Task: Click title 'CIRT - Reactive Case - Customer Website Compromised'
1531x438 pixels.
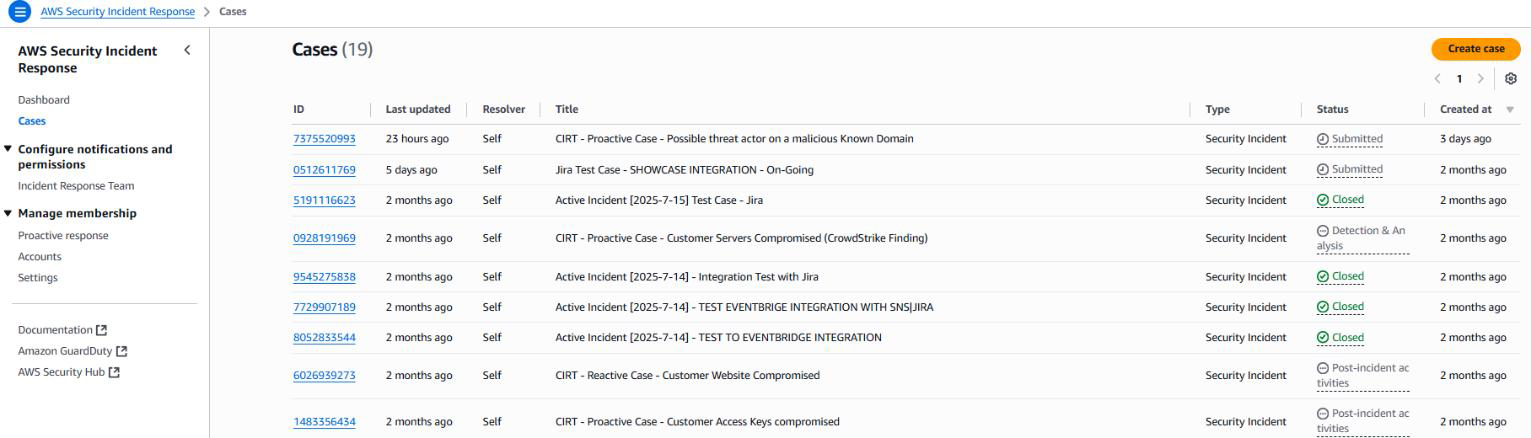Action: (x=687, y=376)
